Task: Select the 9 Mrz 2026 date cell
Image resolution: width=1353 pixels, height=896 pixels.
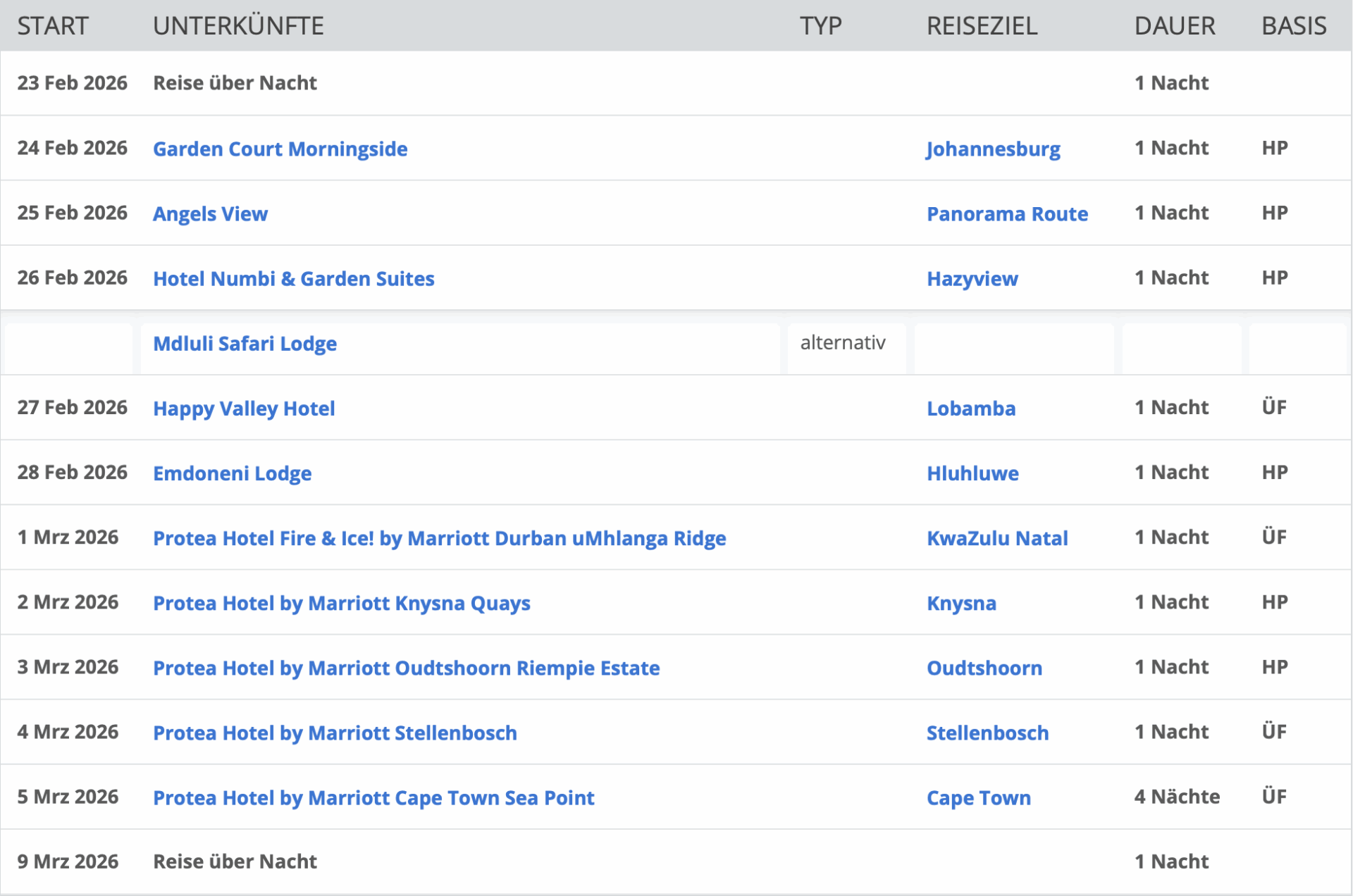Action: [68, 861]
